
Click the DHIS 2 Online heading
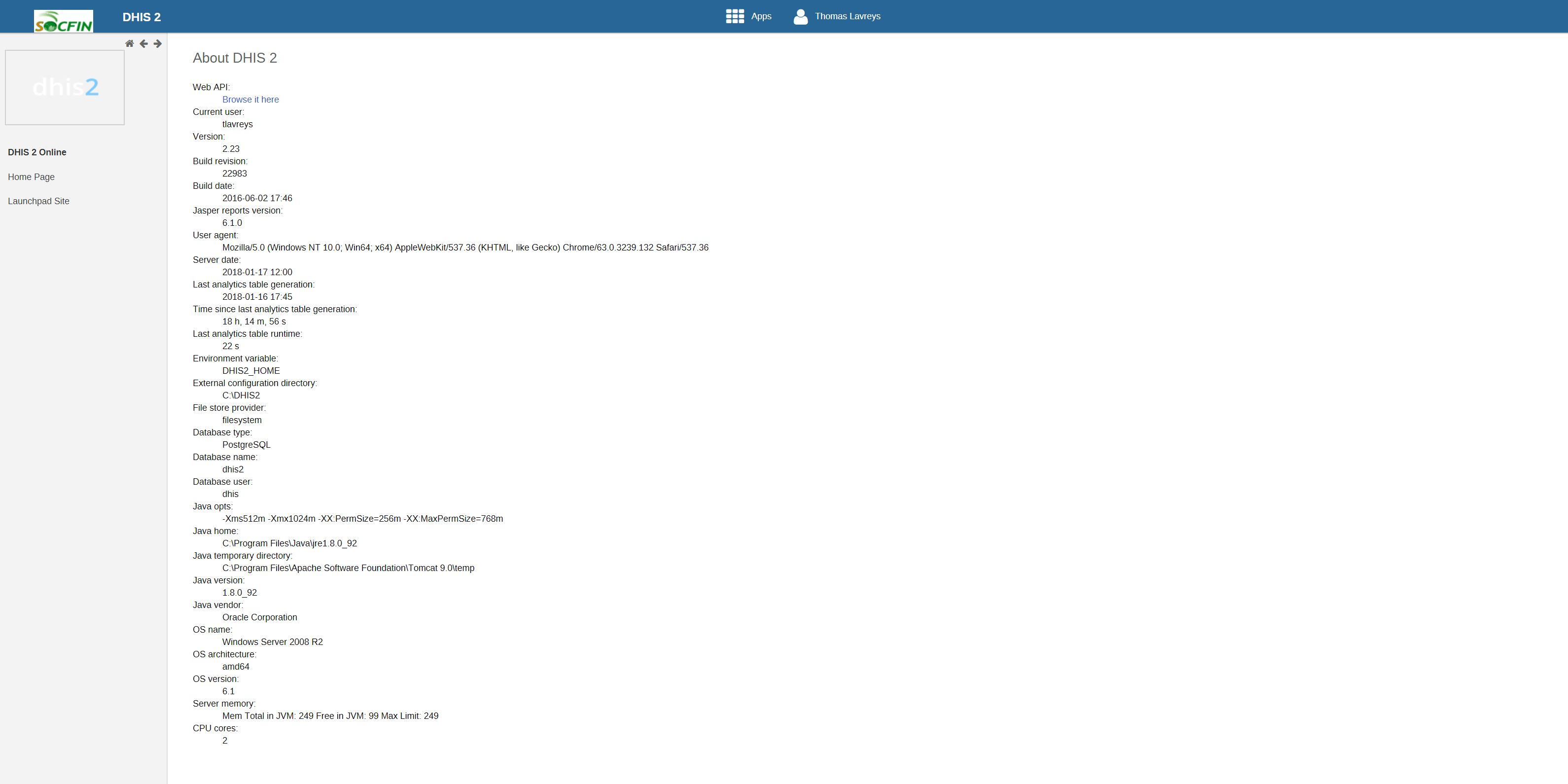click(x=37, y=152)
